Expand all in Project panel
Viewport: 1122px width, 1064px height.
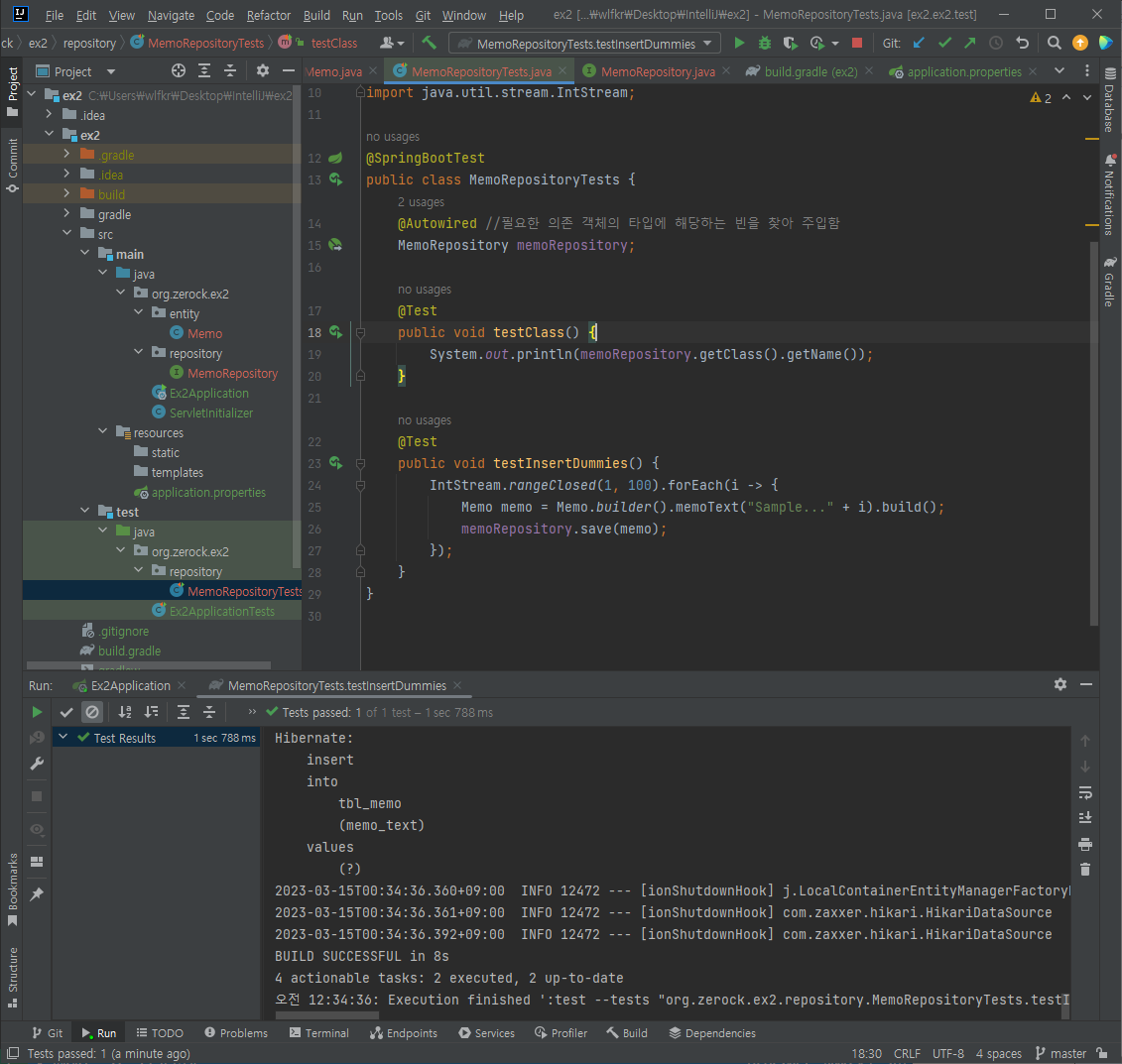coord(204,70)
